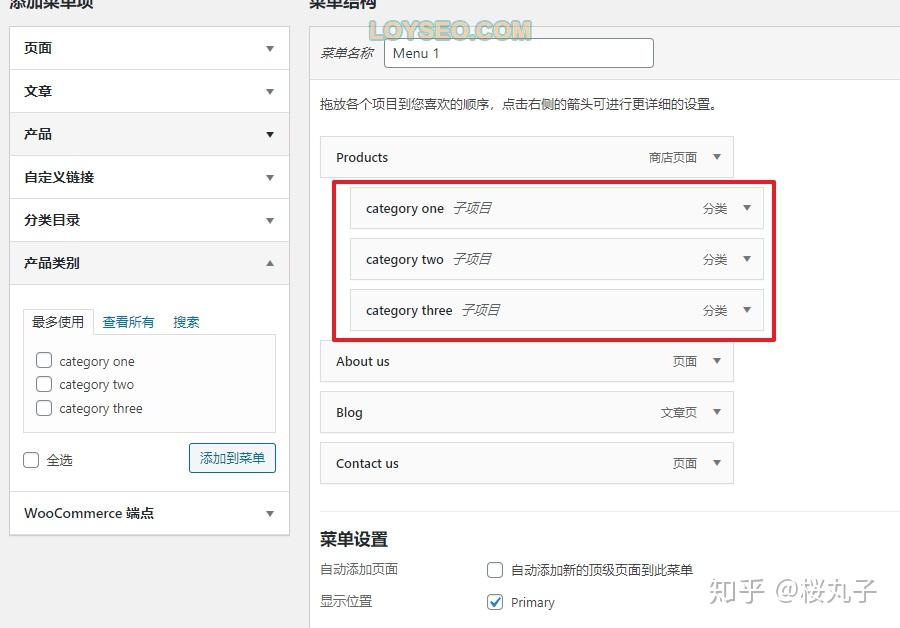Click the 产品类别 section heading
Screen dimensions: 900x628
(x=52, y=263)
